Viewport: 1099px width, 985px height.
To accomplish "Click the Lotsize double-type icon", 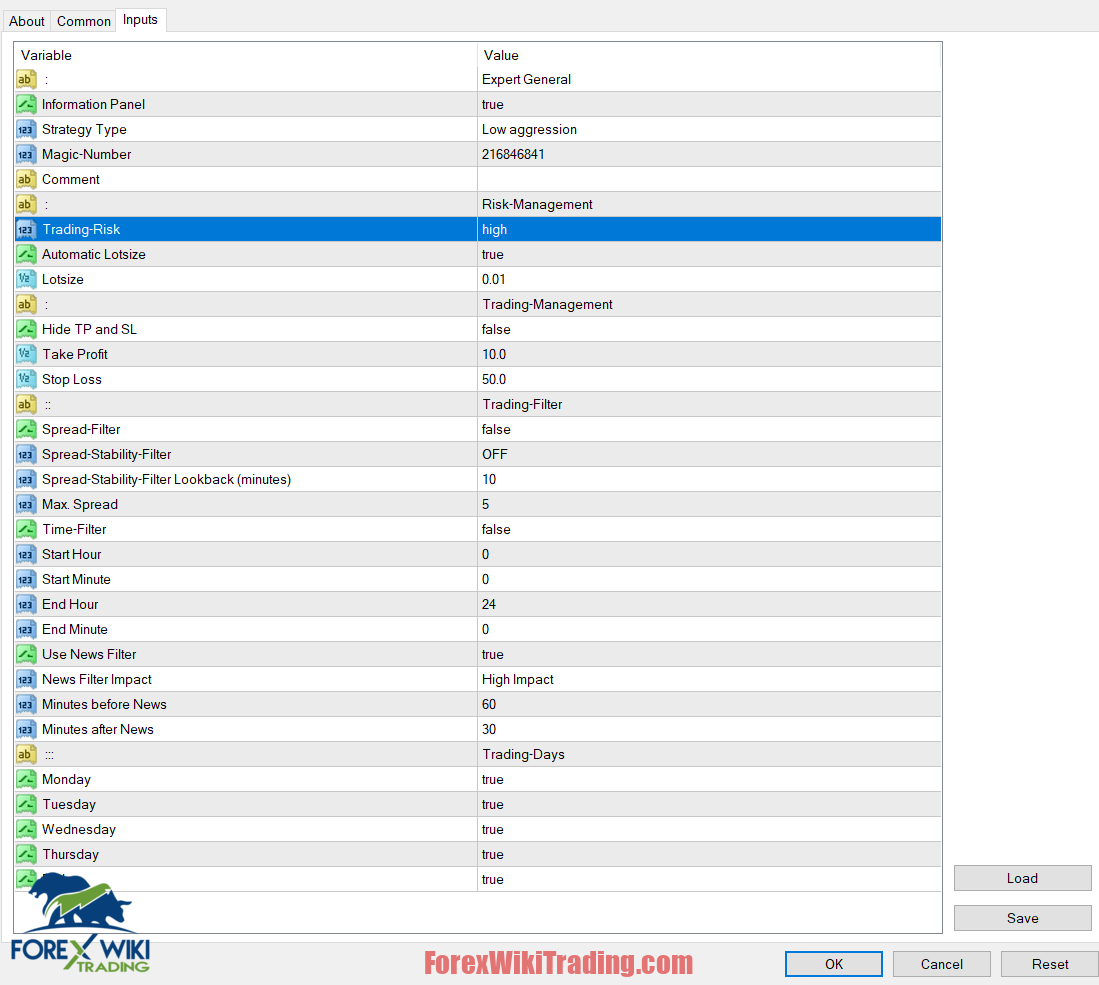I will point(26,280).
